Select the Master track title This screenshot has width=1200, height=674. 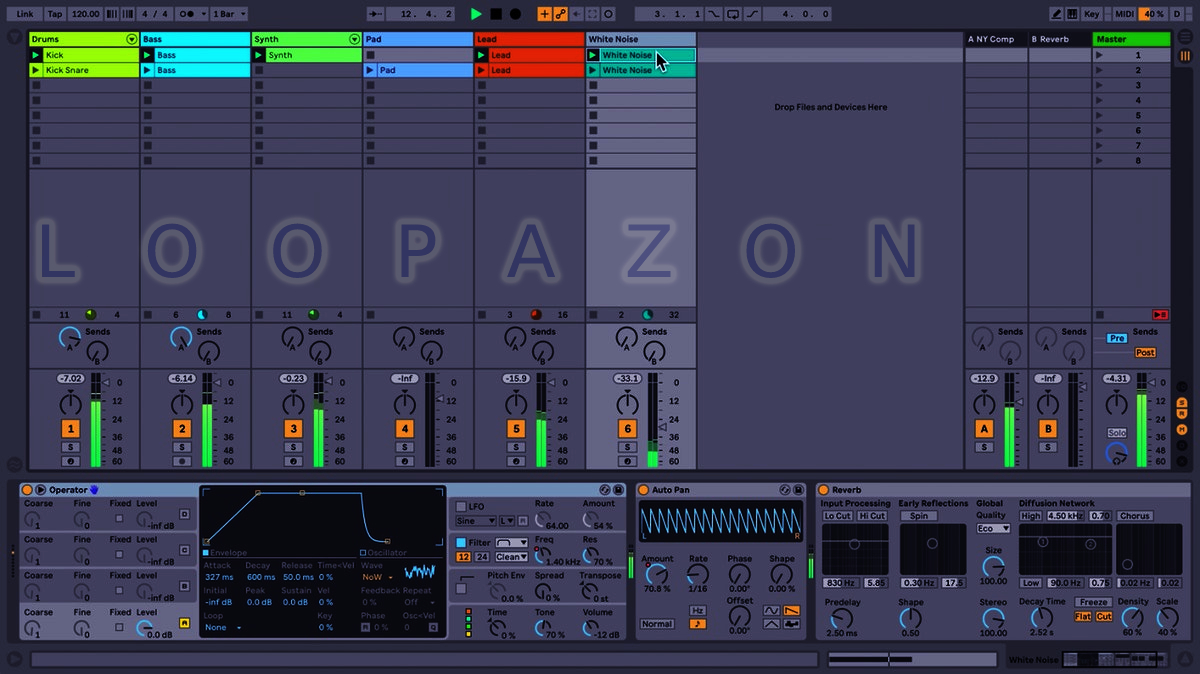pyautogui.click(x=1131, y=39)
